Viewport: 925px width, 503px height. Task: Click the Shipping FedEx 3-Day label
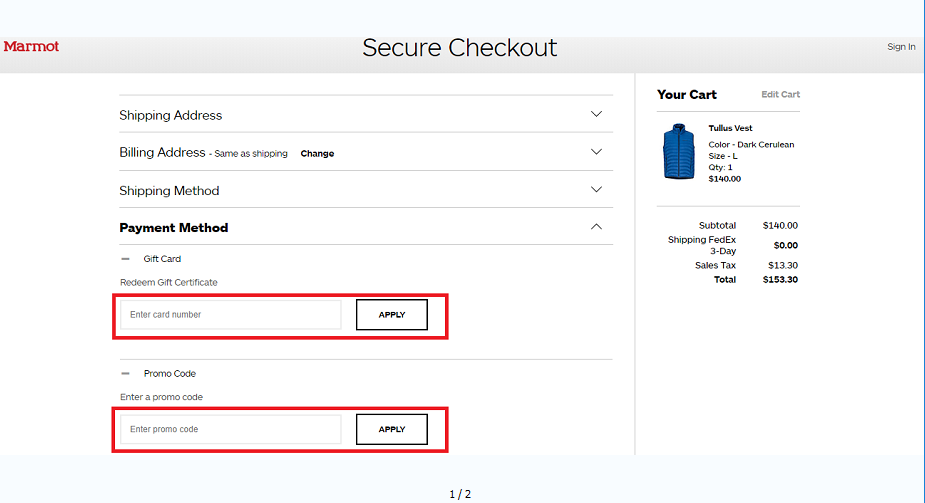point(702,245)
